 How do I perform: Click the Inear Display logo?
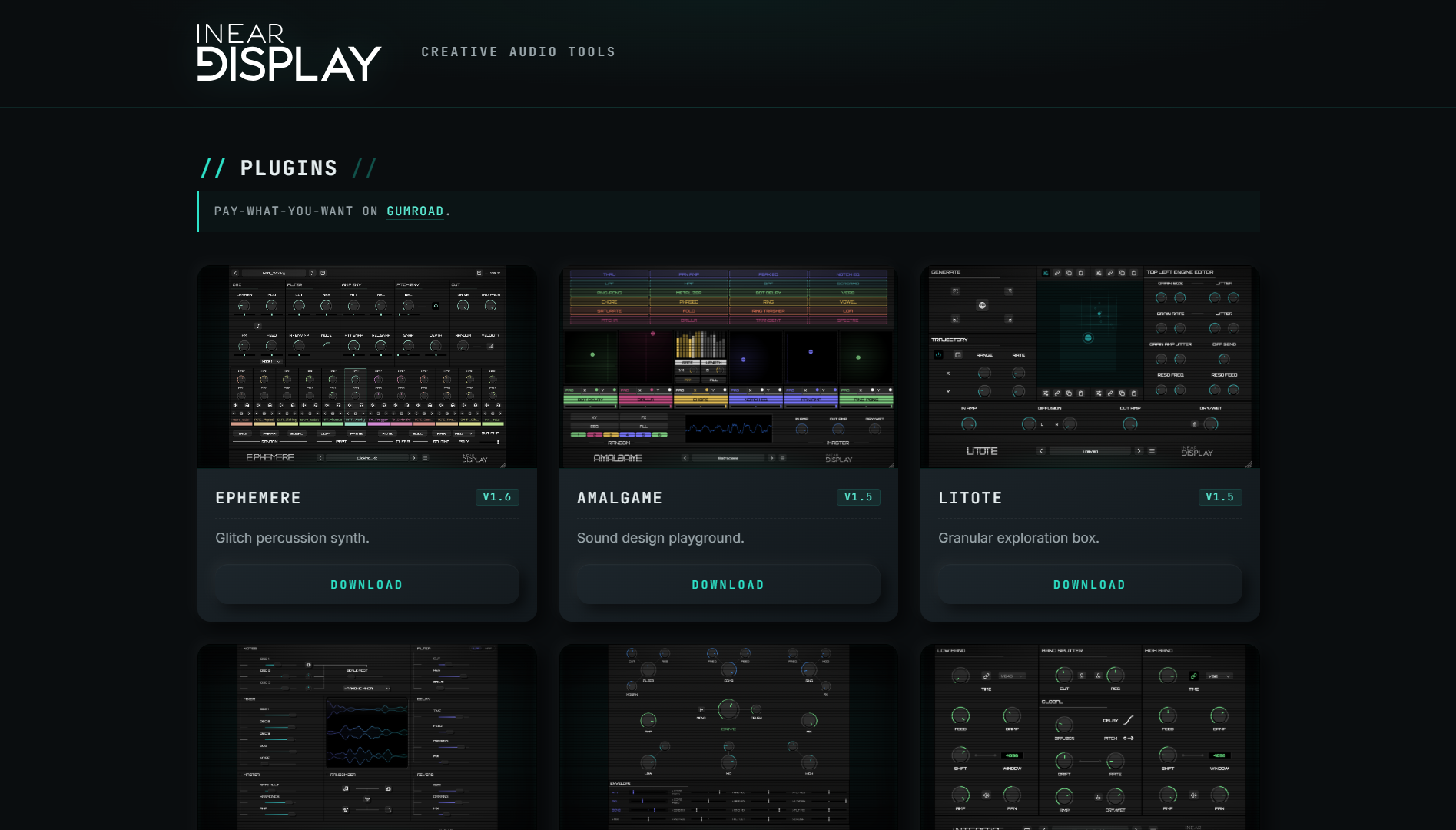289,52
